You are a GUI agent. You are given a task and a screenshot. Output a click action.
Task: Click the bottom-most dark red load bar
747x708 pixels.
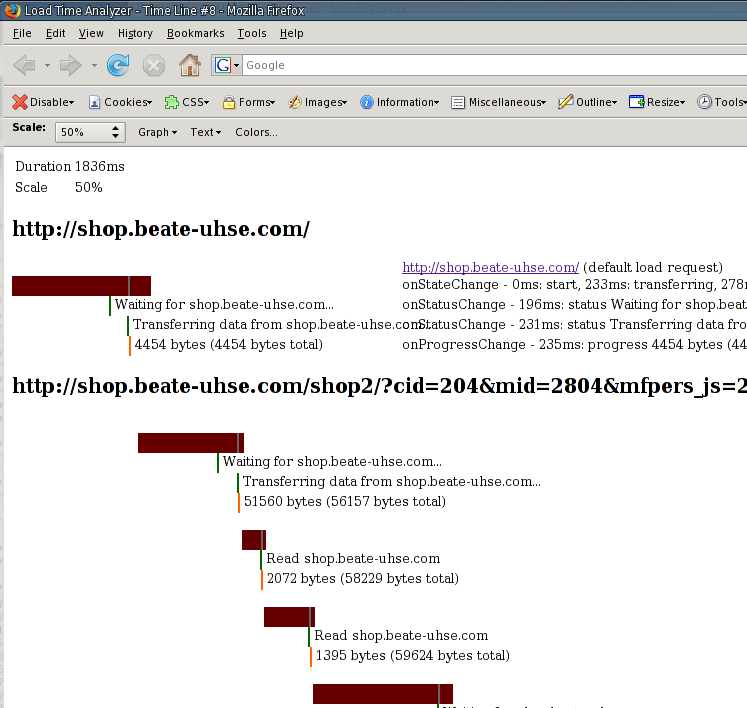[383, 694]
